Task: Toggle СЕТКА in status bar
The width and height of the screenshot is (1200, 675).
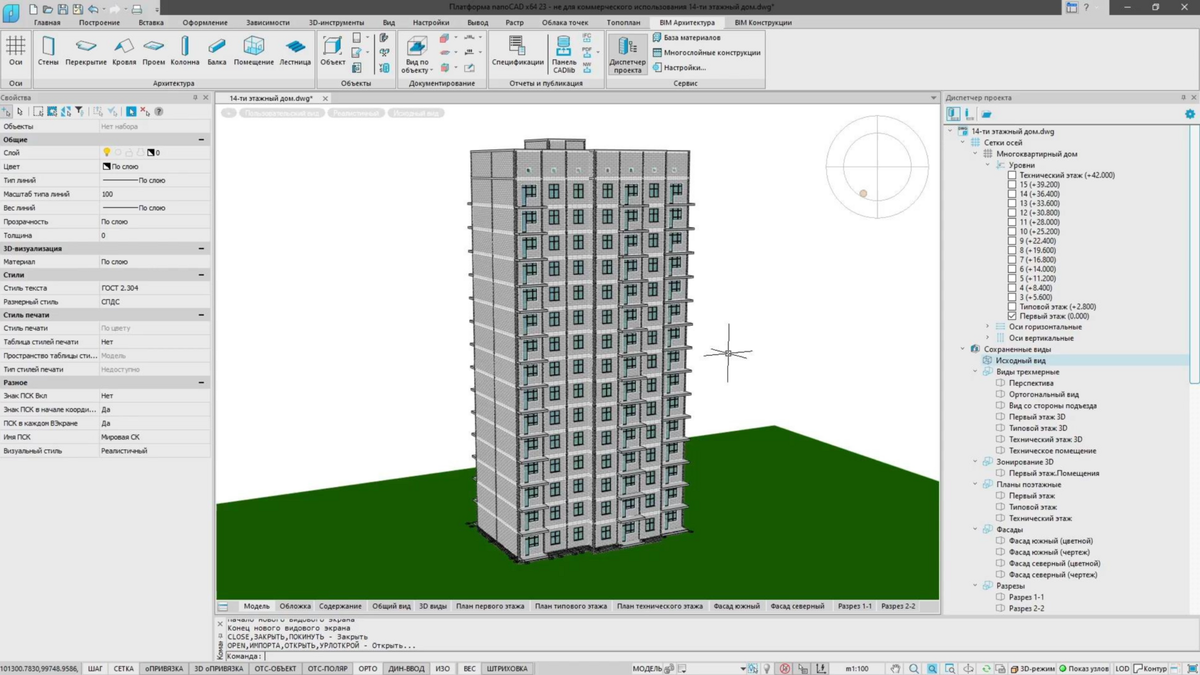Action: coord(123,668)
